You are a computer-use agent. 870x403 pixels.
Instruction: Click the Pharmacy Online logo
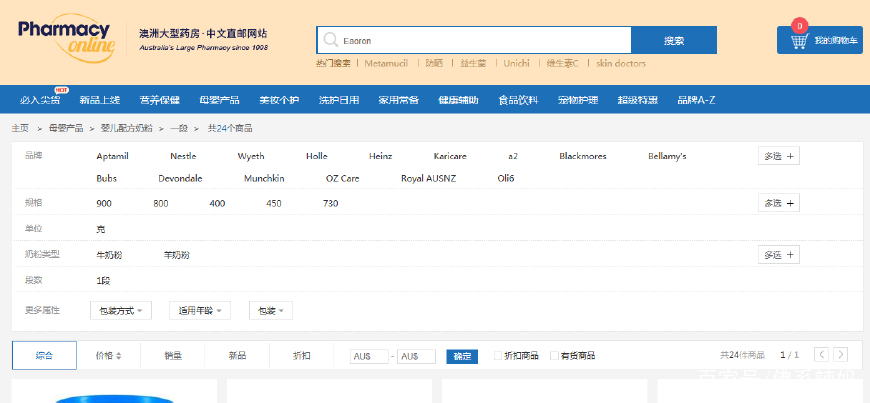pos(64,38)
